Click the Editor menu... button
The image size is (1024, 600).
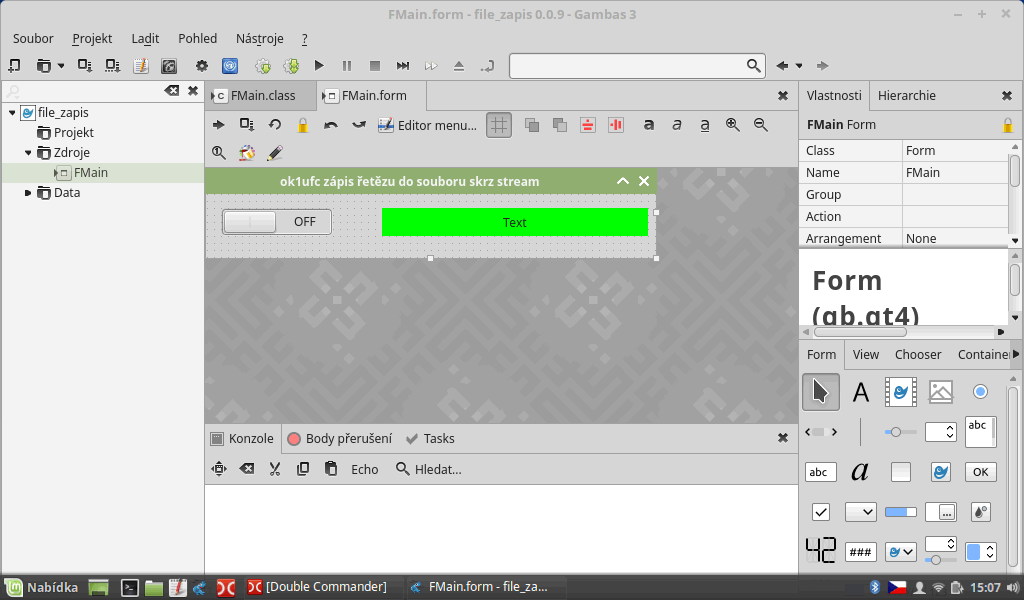(x=427, y=125)
